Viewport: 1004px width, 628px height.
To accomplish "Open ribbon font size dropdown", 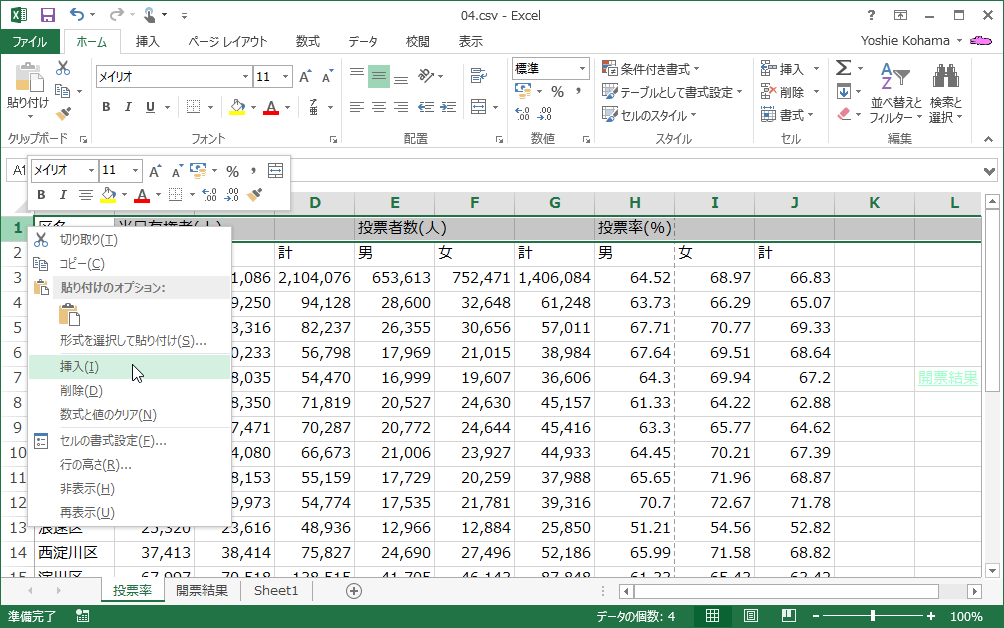I will (286, 77).
